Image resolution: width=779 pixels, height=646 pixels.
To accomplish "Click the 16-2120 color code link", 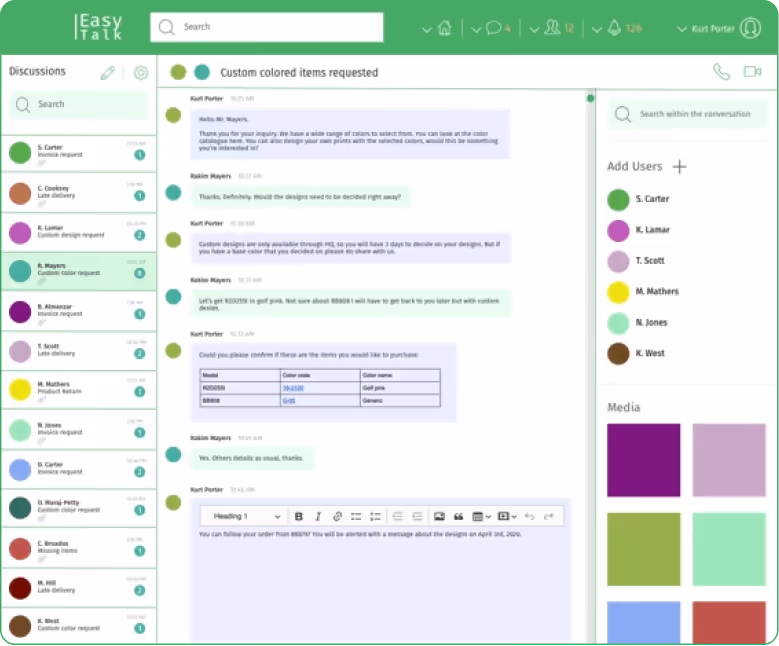I will (x=292, y=385).
